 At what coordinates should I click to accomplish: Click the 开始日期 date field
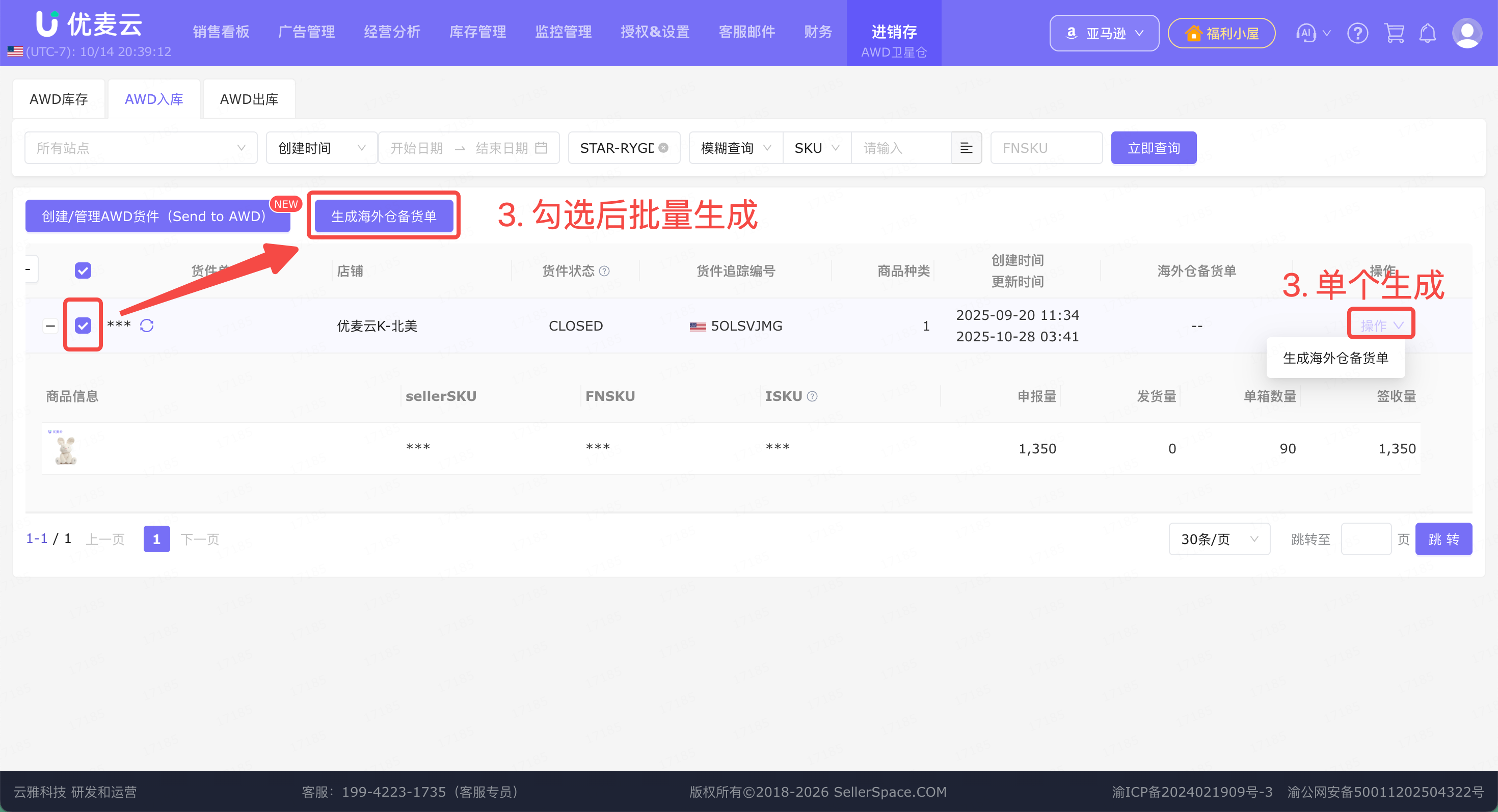point(416,148)
